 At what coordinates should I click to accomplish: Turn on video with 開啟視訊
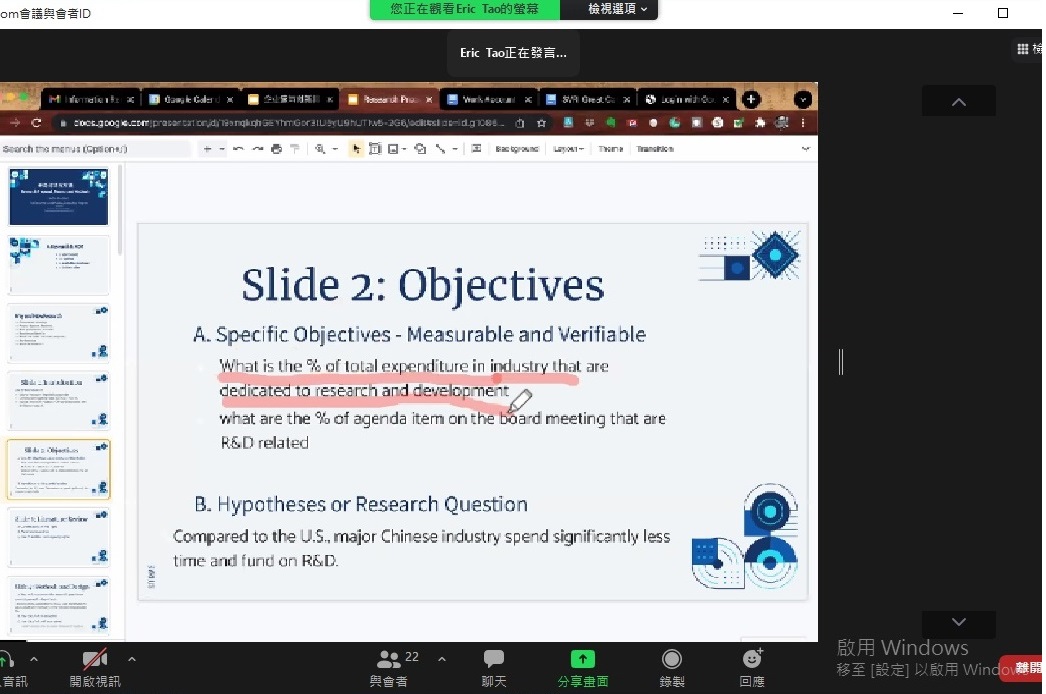pos(95,667)
